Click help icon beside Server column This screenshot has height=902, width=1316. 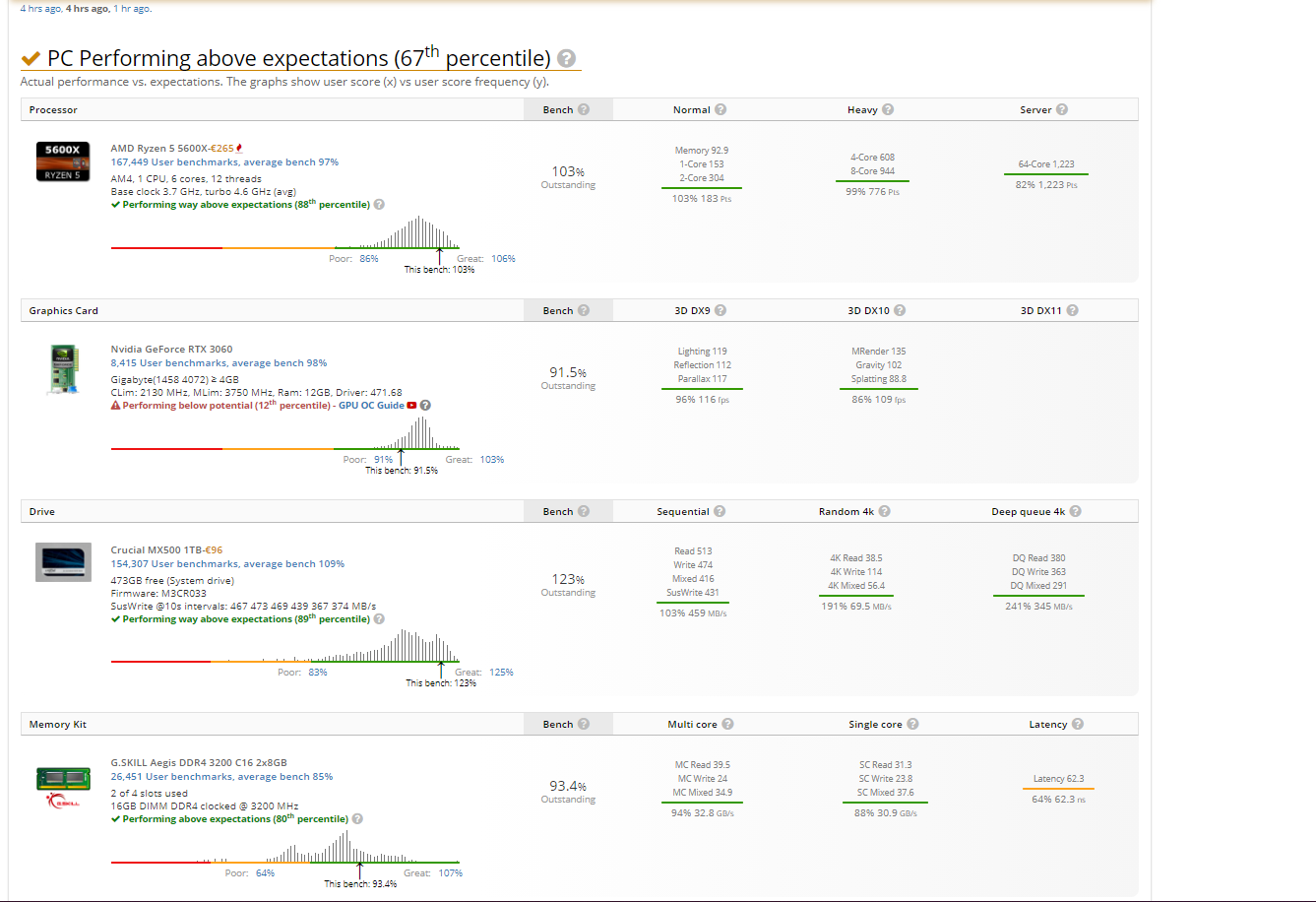pos(1062,109)
